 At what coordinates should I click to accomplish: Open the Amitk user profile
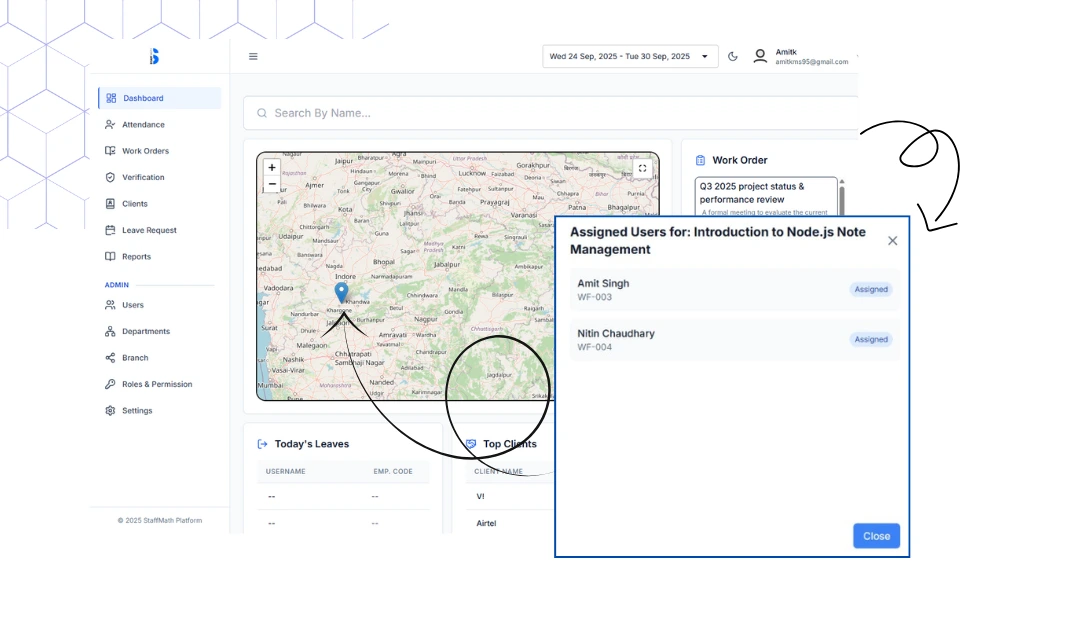802,56
